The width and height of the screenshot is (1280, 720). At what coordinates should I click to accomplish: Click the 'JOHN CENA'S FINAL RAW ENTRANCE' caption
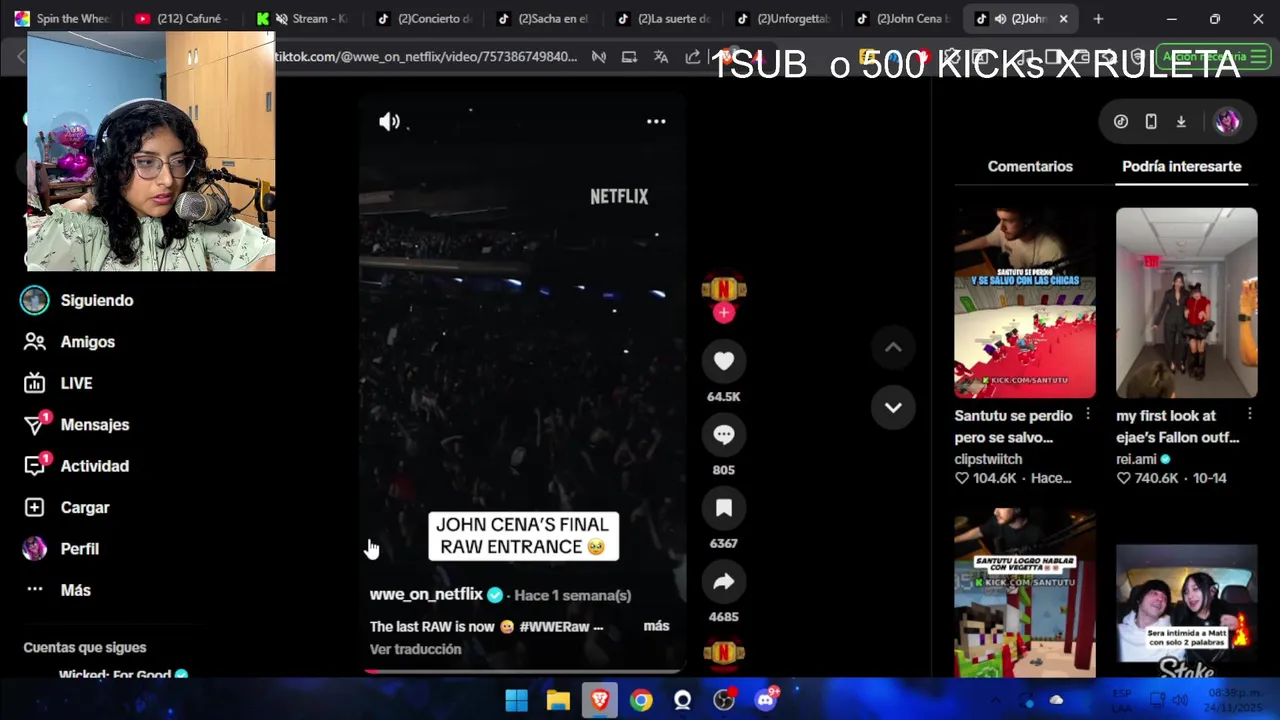pos(523,536)
